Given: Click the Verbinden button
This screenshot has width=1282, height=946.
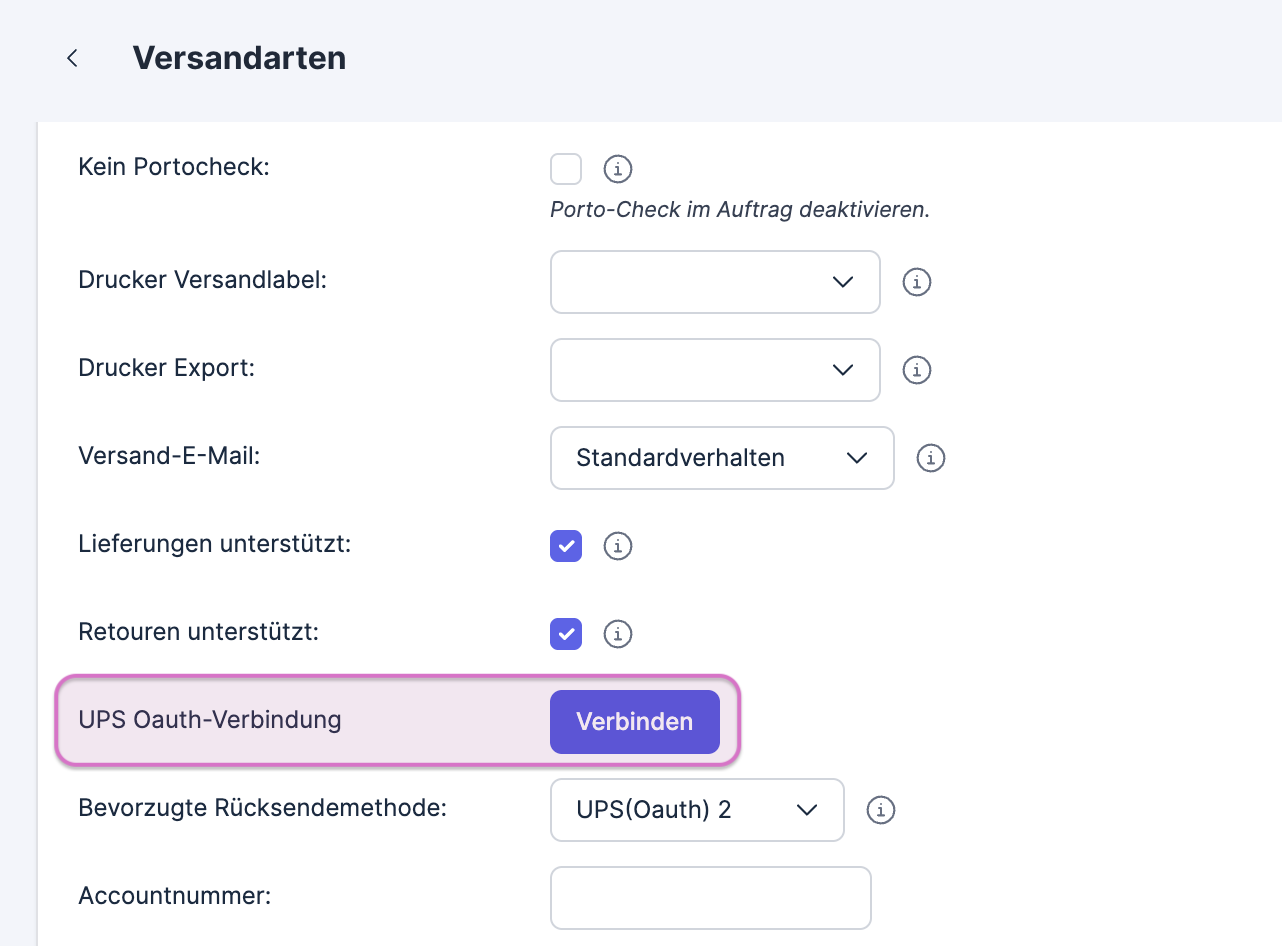Looking at the screenshot, I should [x=634, y=721].
